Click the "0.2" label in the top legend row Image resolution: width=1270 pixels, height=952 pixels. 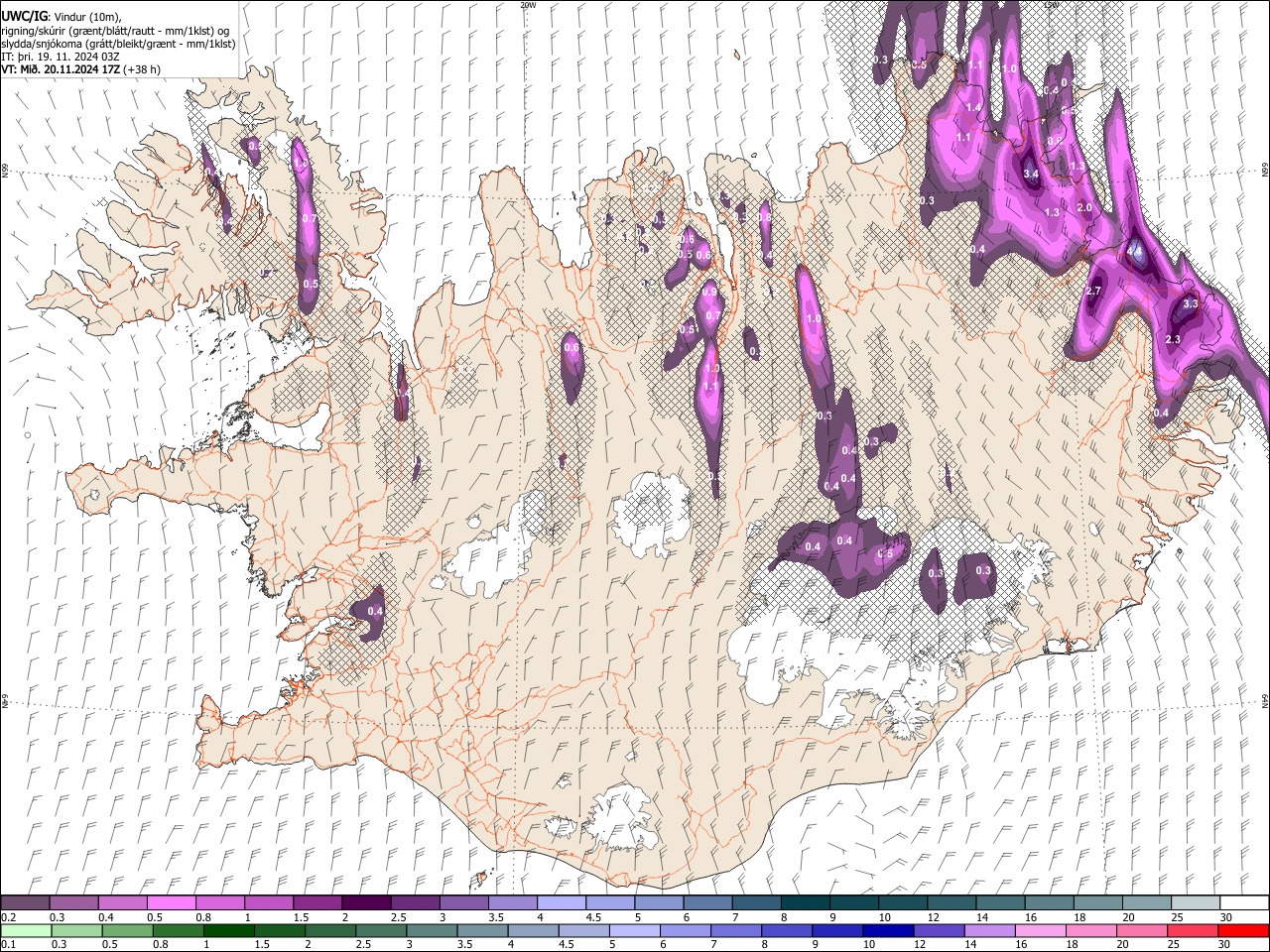pyautogui.click(x=9, y=917)
